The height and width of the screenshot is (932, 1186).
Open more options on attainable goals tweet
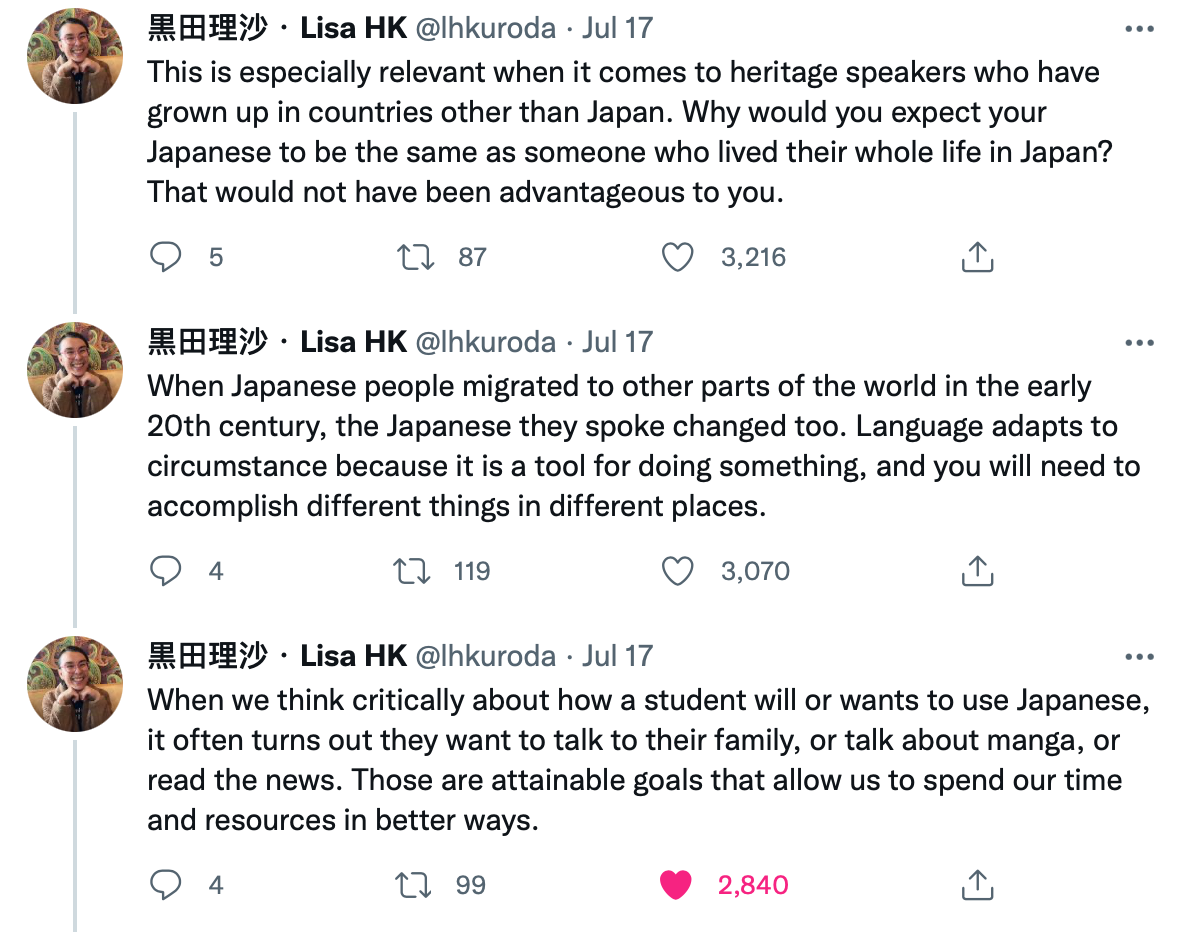click(1139, 657)
